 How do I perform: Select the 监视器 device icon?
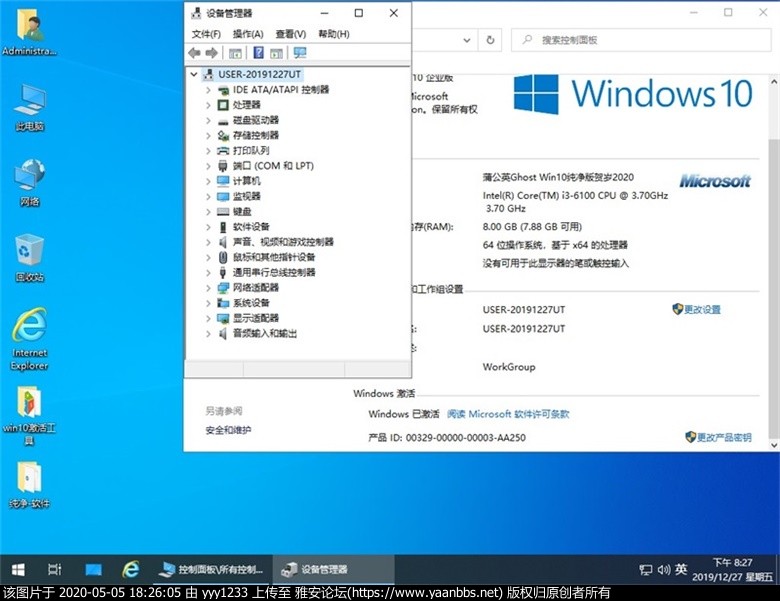(x=223, y=197)
